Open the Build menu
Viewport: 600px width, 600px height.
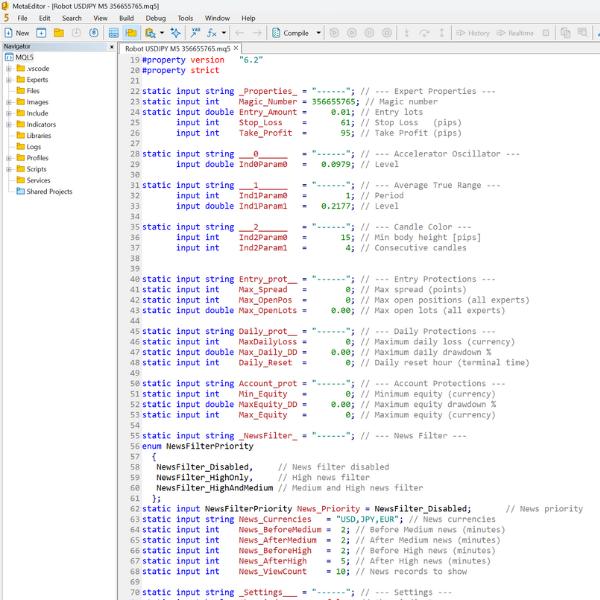[x=126, y=18]
